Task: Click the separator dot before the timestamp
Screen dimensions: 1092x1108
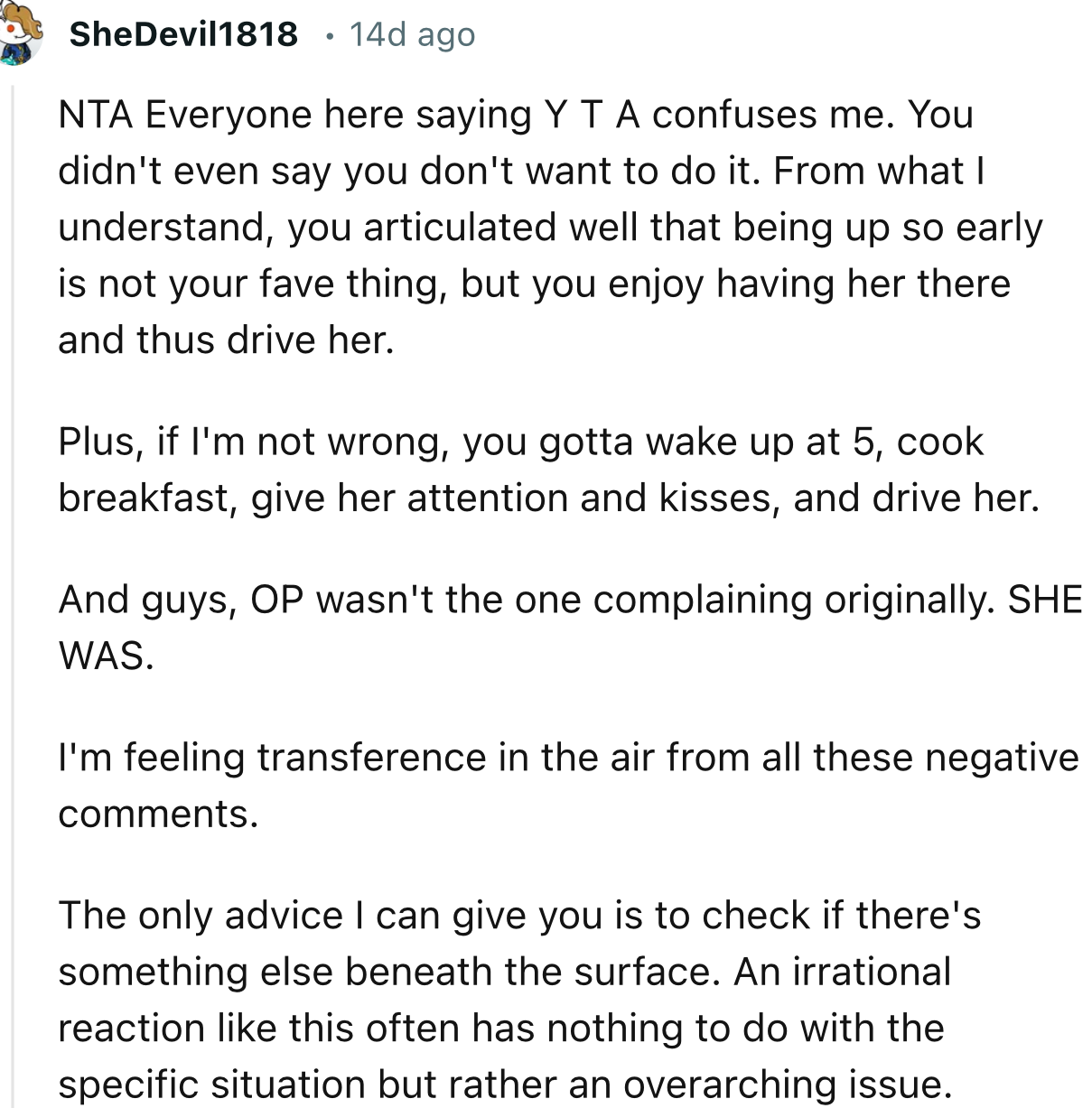Action: pos(331,35)
